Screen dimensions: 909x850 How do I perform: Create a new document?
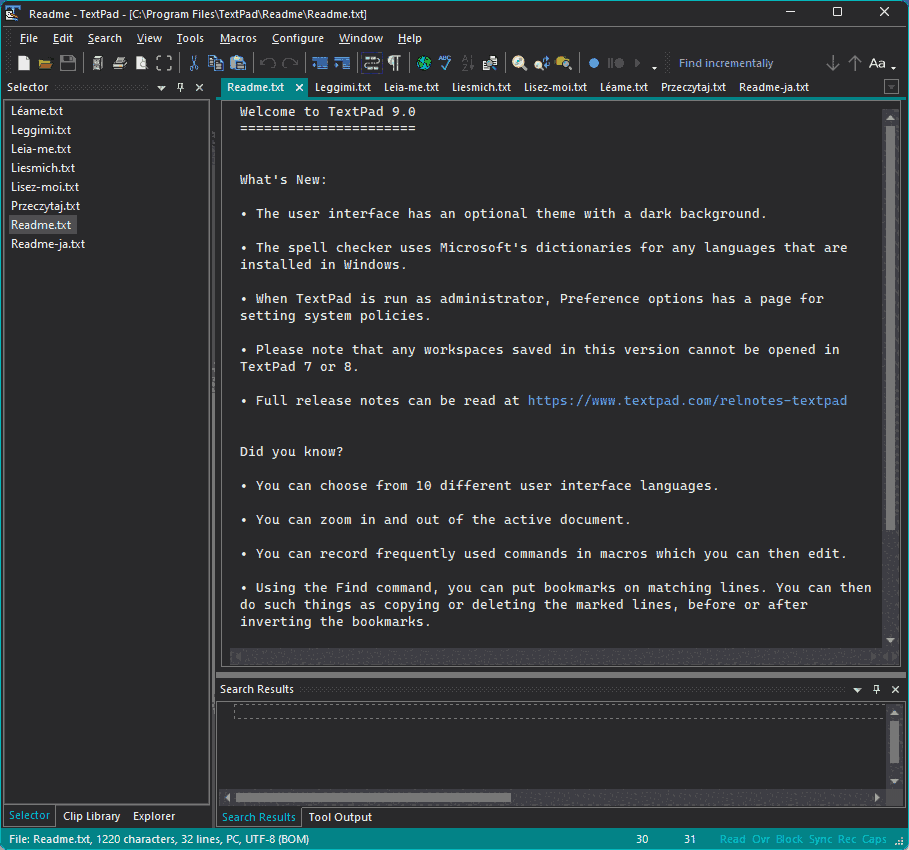[23, 62]
